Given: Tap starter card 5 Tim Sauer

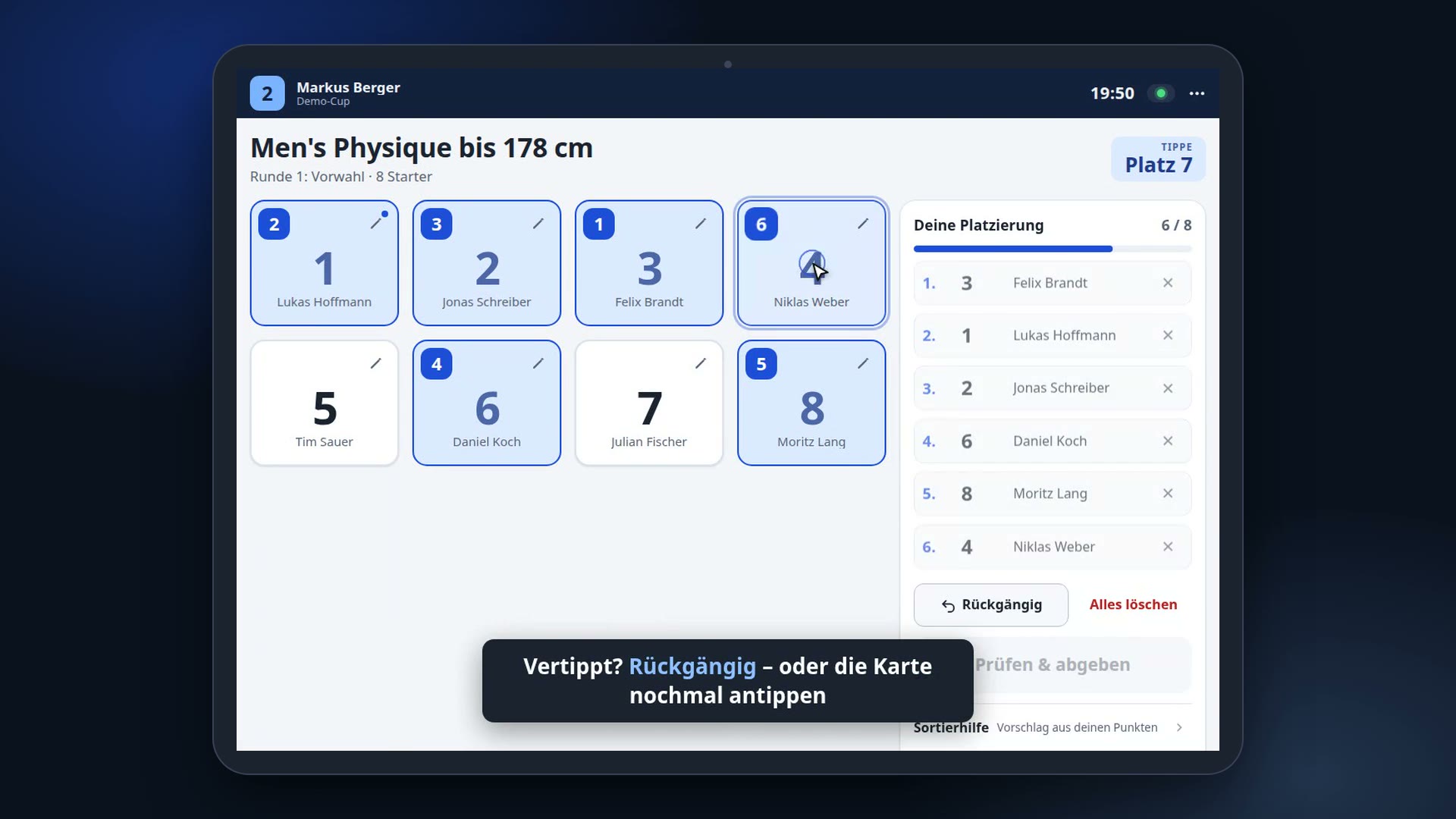Looking at the screenshot, I should [325, 403].
